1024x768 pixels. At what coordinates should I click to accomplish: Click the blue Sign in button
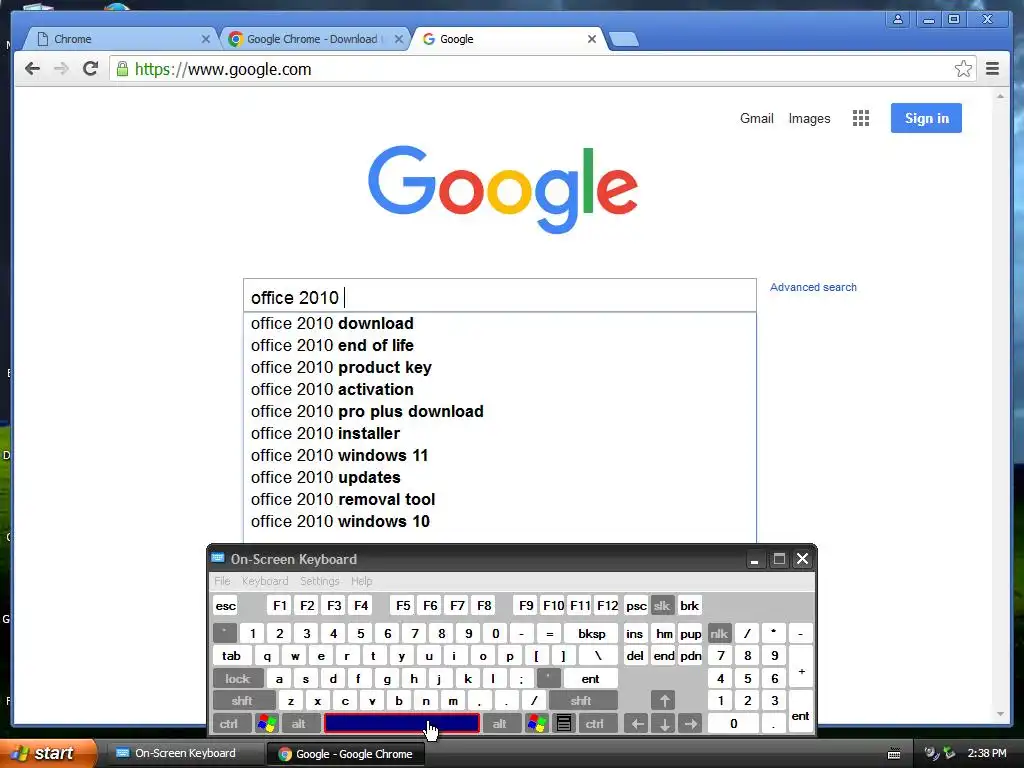(x=926, y=118)
